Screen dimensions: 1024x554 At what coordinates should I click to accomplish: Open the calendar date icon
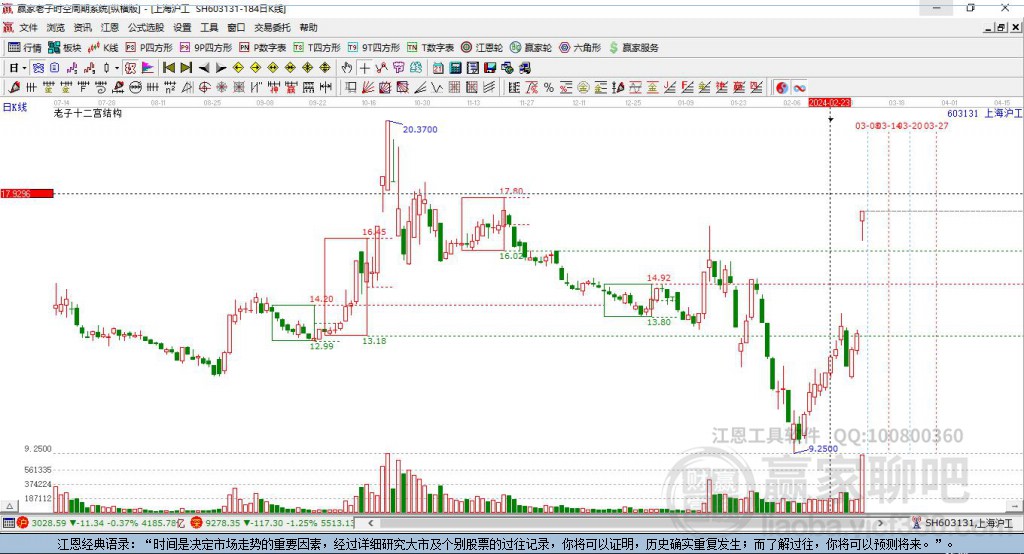pos(438,68)
